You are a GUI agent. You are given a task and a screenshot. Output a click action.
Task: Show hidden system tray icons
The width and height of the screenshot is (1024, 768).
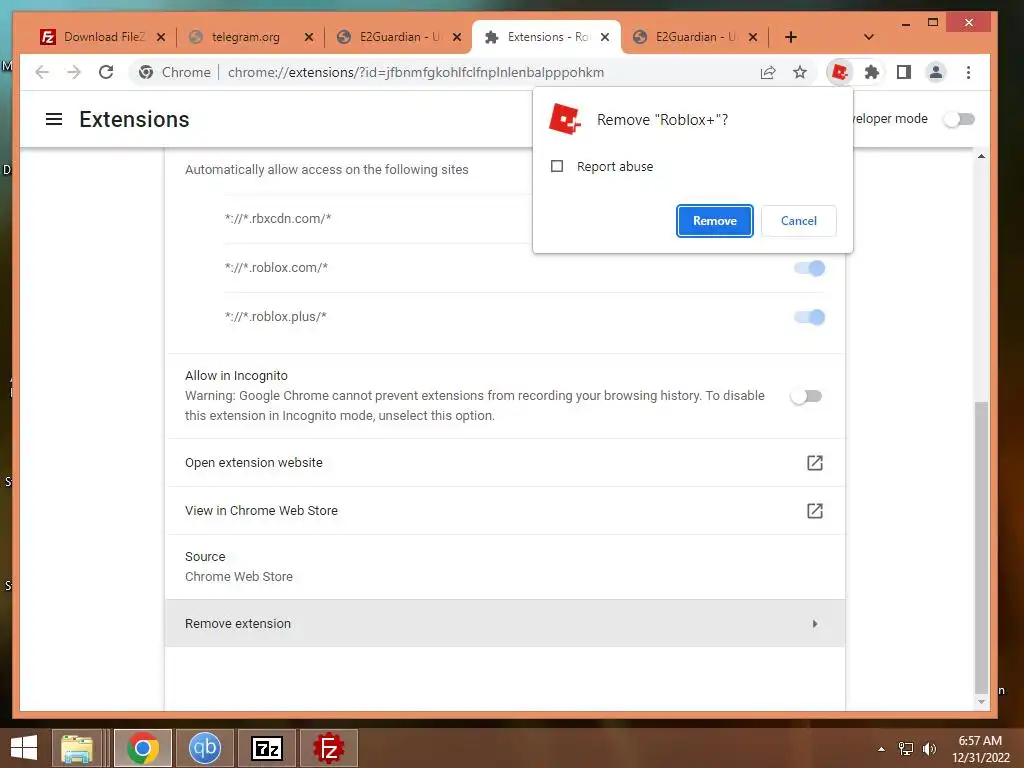882,749
